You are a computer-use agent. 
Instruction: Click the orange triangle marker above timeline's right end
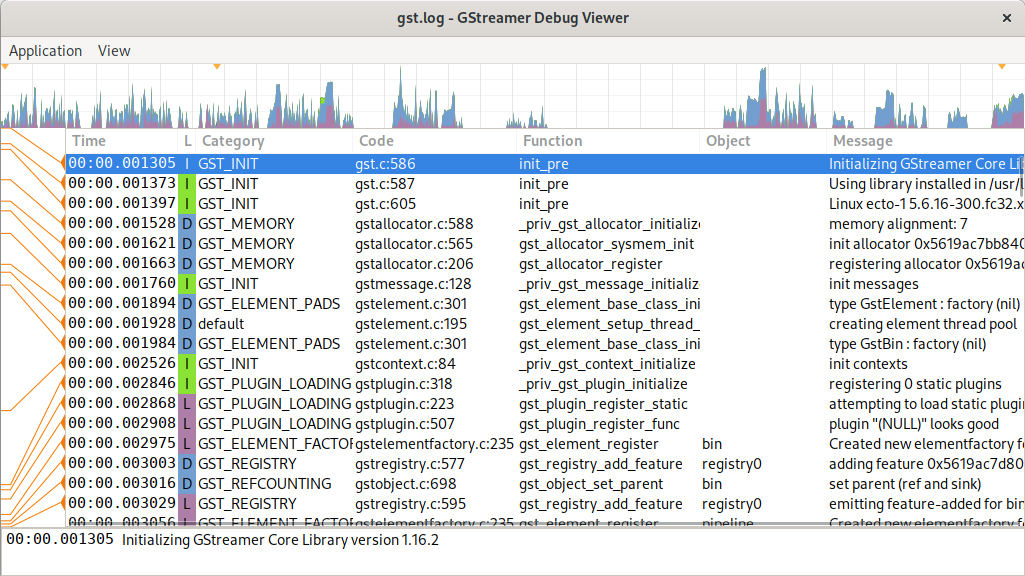[1002, 67]
